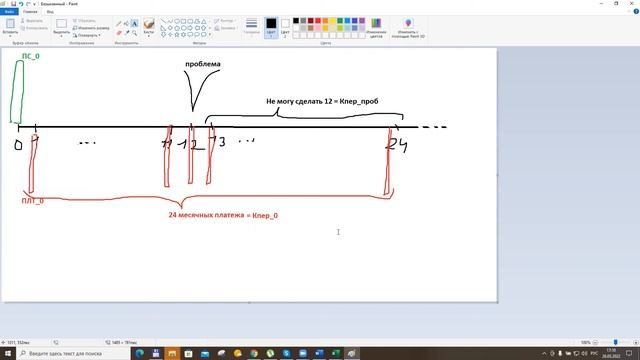Click Redo arrow in quick access toolbar
The height and width of the screenshot is (360, 640).
[x=28, y=4]
